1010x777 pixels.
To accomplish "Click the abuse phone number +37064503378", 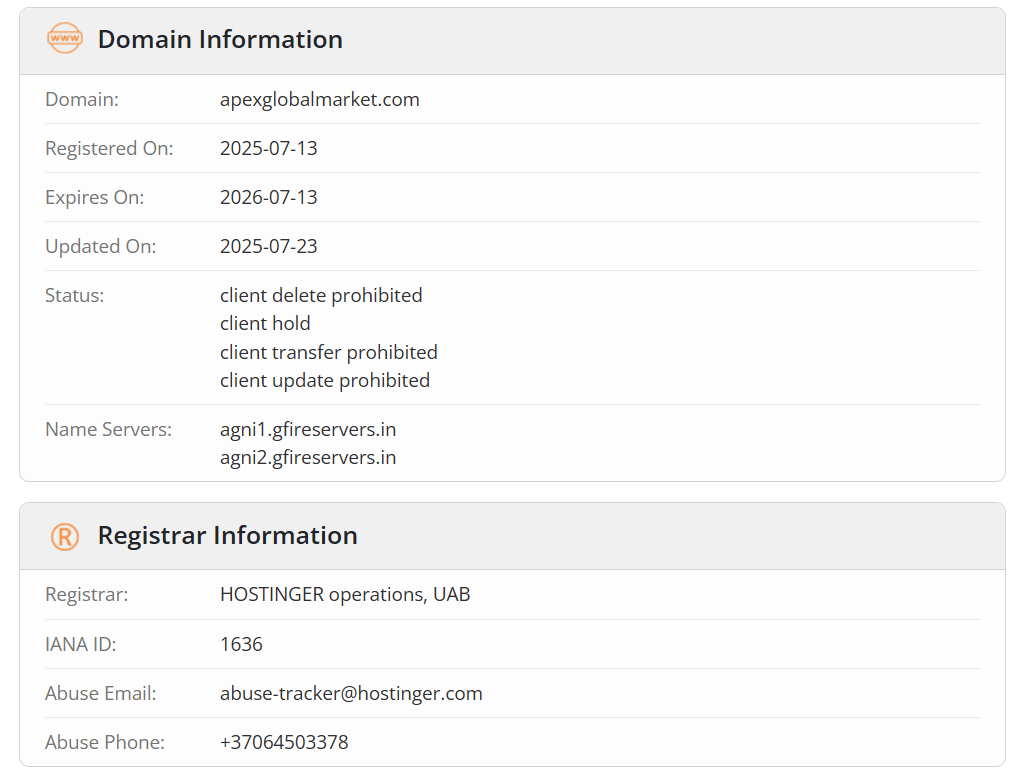I will coord(284,742).
